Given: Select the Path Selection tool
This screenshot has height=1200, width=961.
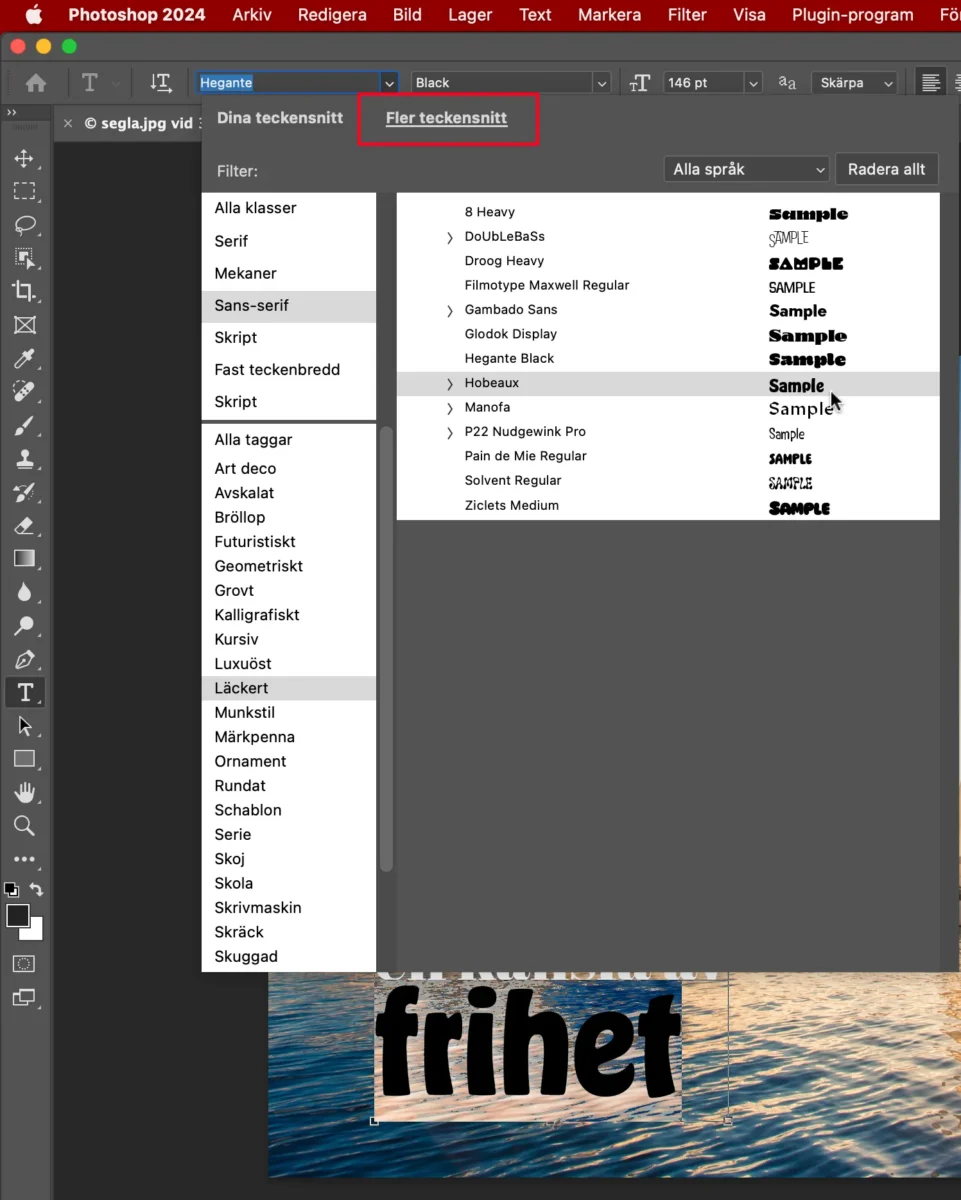Looking at the screenshot, I should click(24, 726).
